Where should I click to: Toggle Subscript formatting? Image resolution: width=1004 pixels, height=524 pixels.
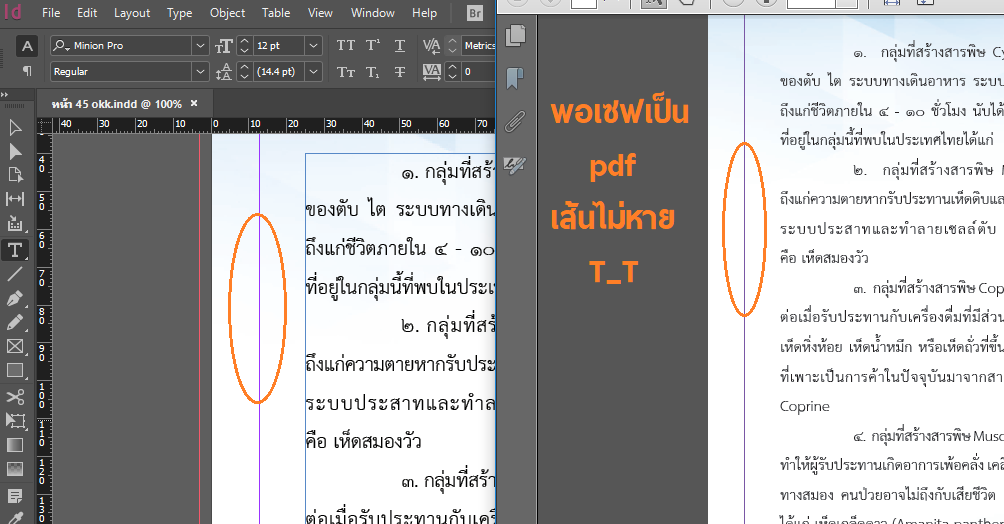373,72
